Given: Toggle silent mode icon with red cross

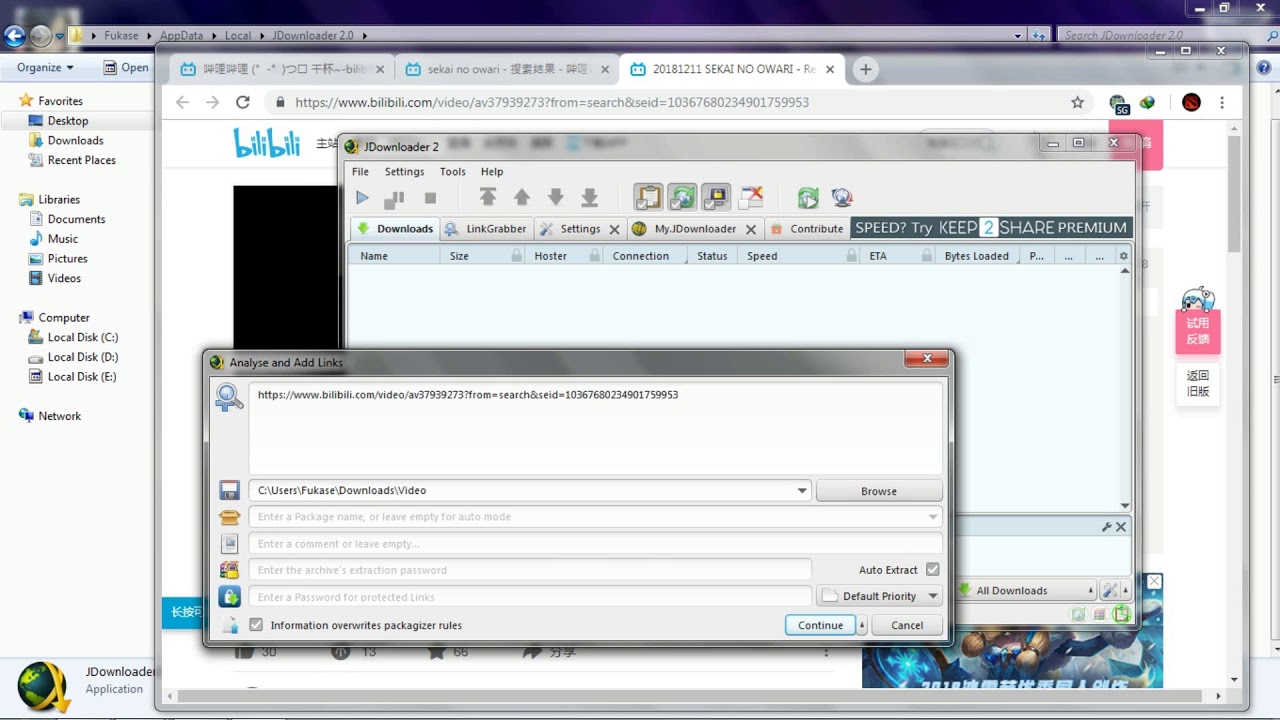Looking at the screenshot, I should point(750,197).
